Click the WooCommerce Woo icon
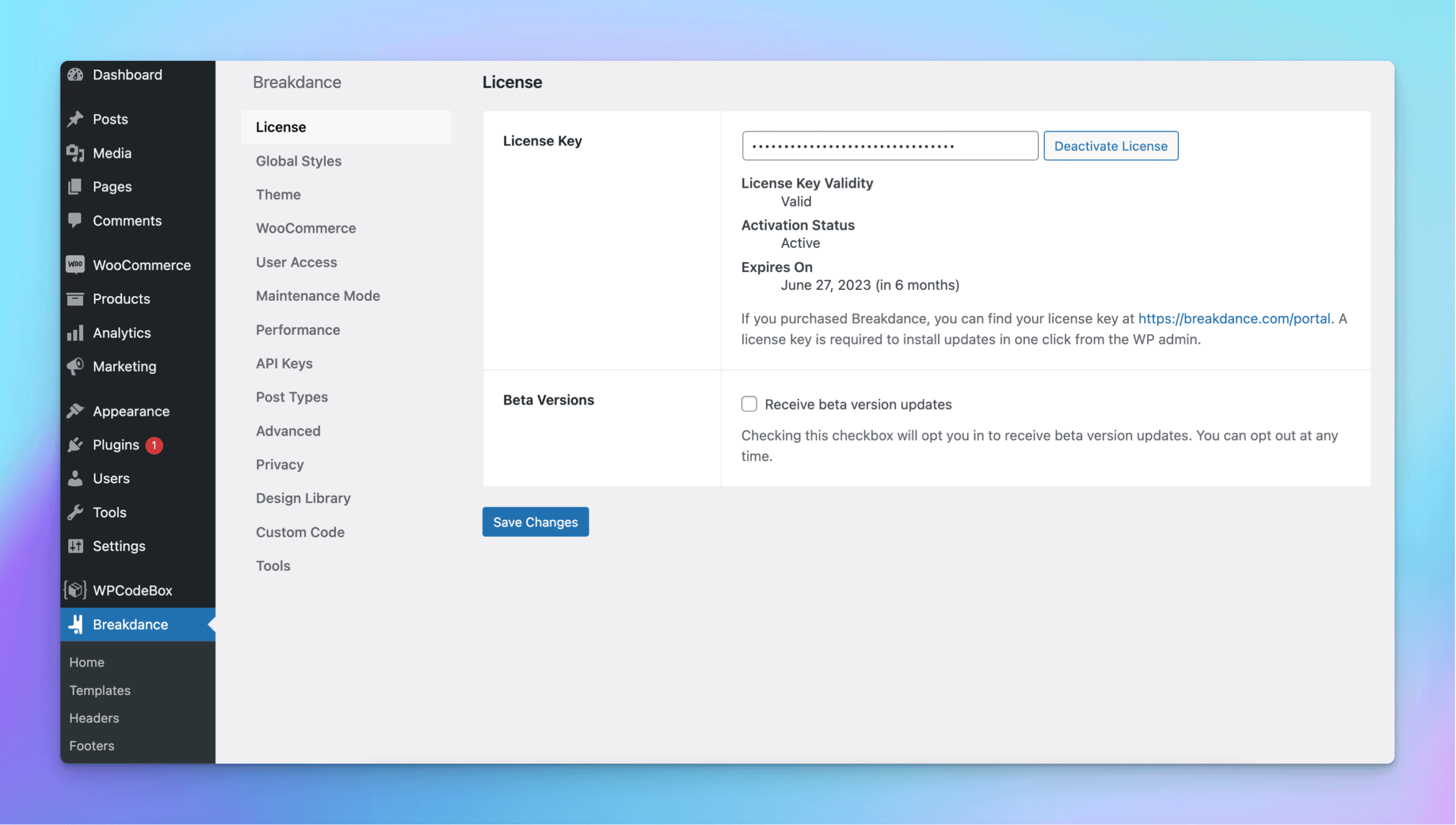Viewport: 1456px width, 825px height. tap(75, 264)
